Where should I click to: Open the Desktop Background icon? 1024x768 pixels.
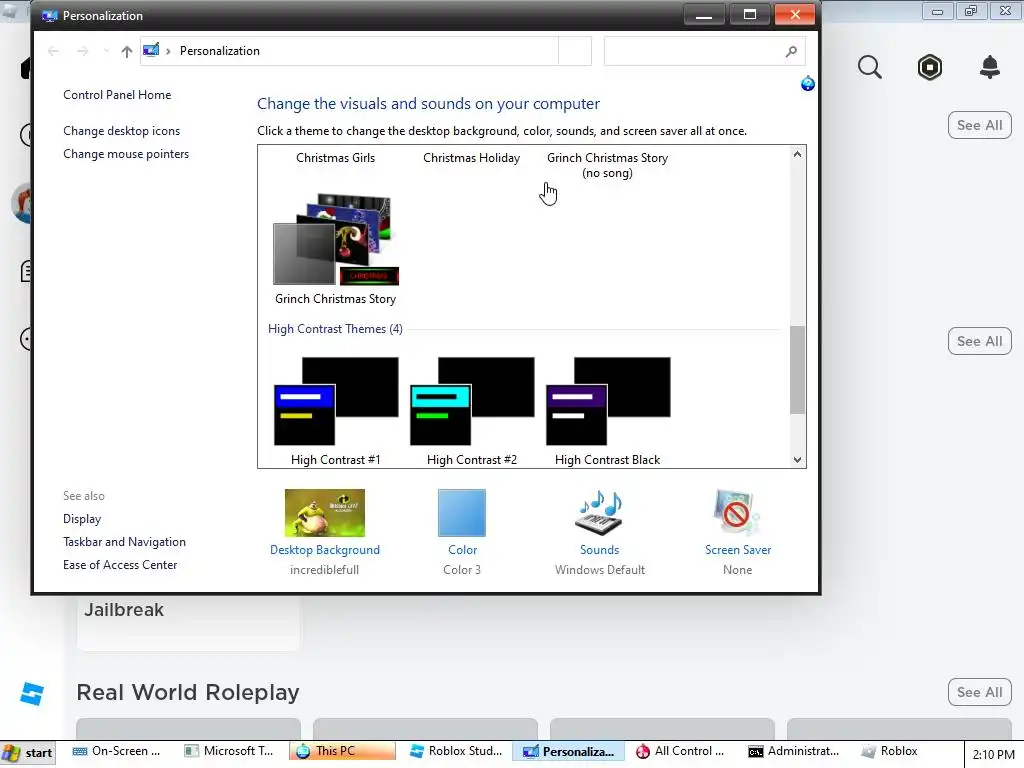coord(325,513)
